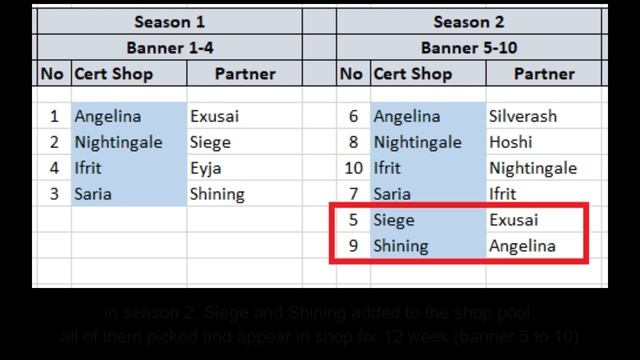Viewport: 640px width, 360px height.
Task: Select Season 1 Cert Shop column header
Action: pos(129,73)
